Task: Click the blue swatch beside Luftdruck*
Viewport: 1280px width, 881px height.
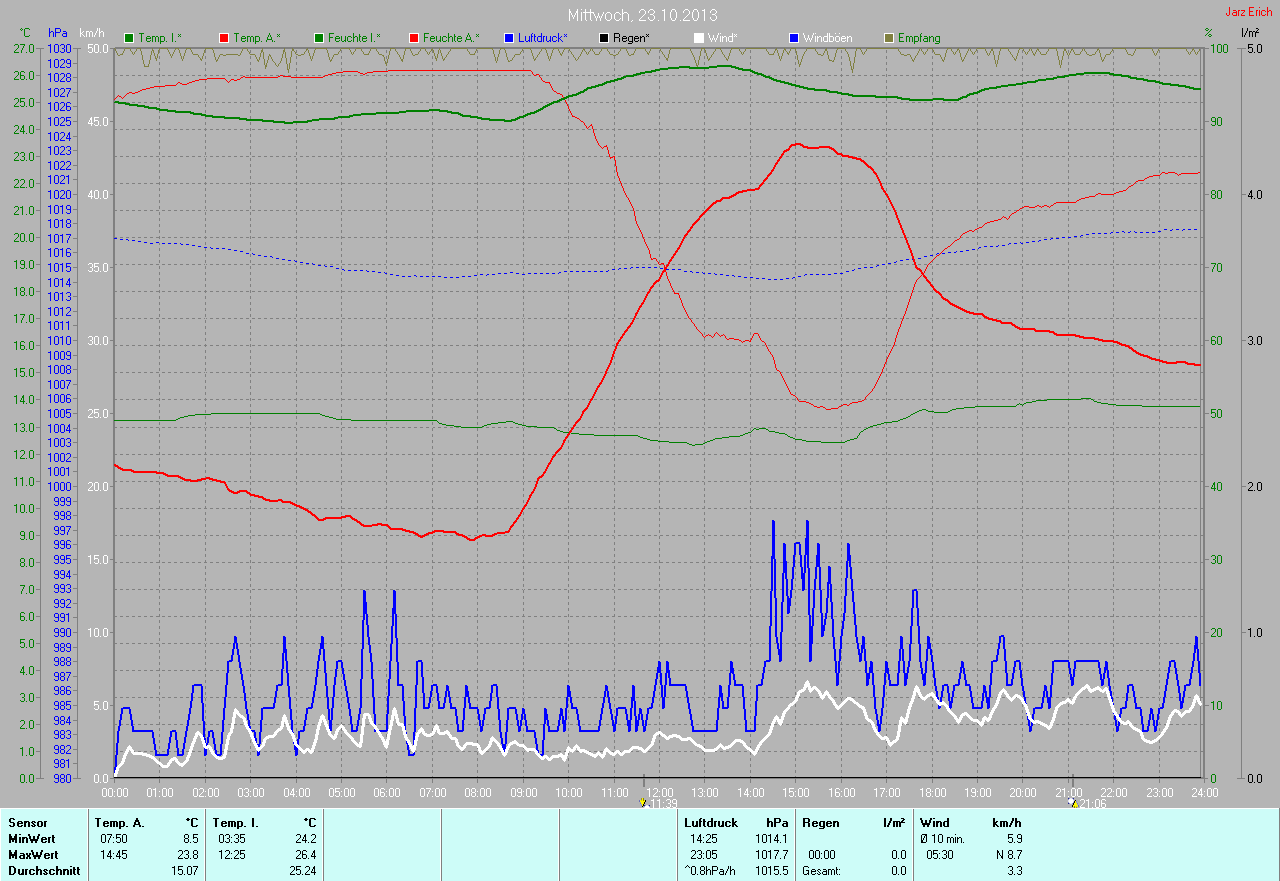Action: tap(509, 38)
